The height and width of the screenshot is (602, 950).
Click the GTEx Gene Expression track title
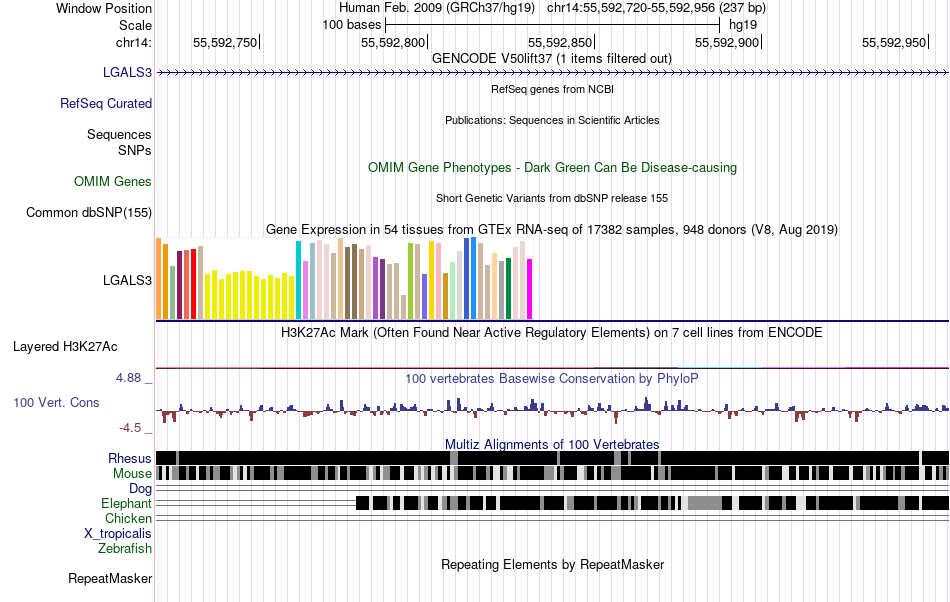pyautogui.click(x=552, y=230)
